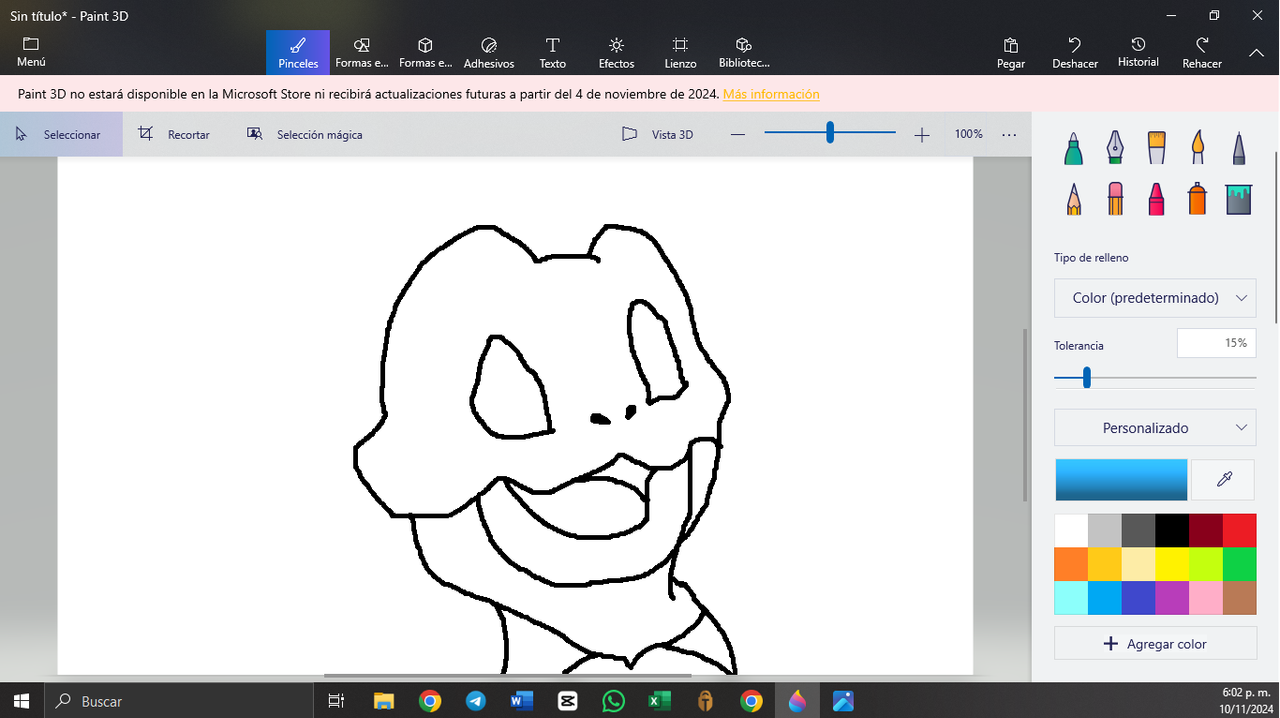Open Excel from the taskbar
Screen dimensions: 1280x718
(x=660, y=701)
